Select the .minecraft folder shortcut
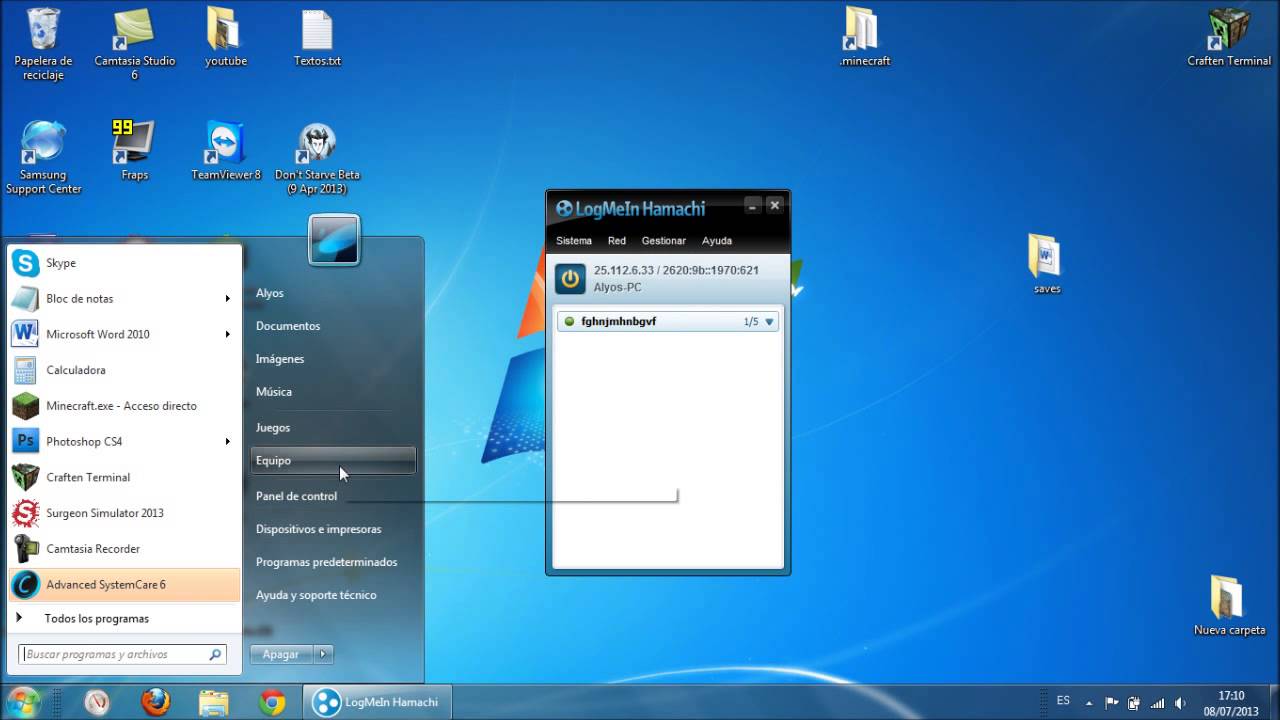The width and height of the screenshot is (1280, 720). tap(864, 37)
